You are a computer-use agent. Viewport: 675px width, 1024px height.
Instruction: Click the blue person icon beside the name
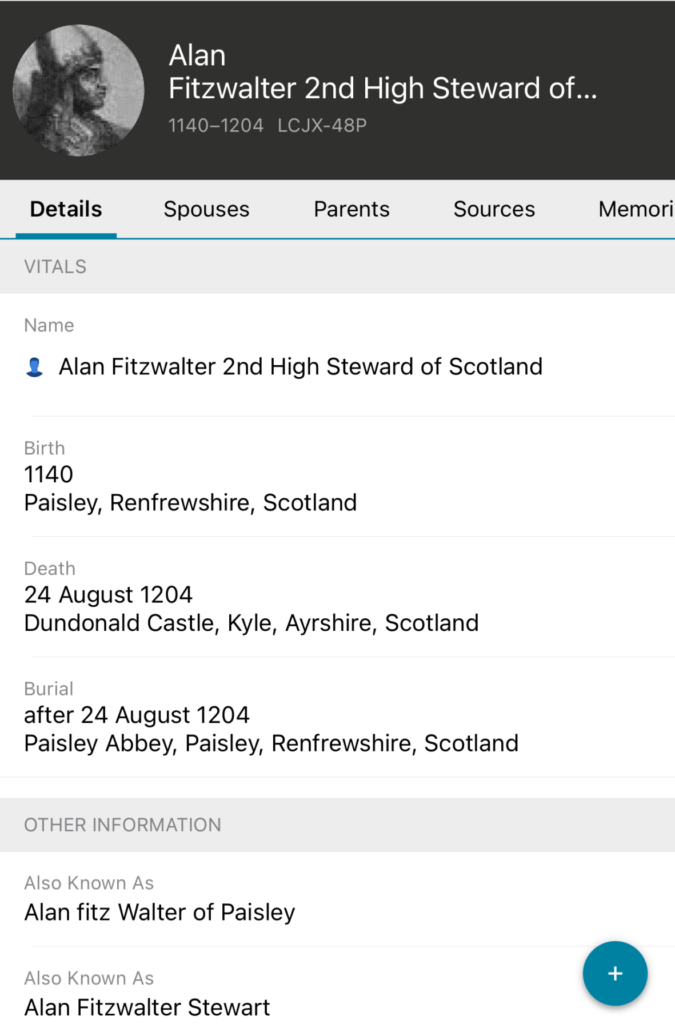pyautogui.click(x=34, y=368)
